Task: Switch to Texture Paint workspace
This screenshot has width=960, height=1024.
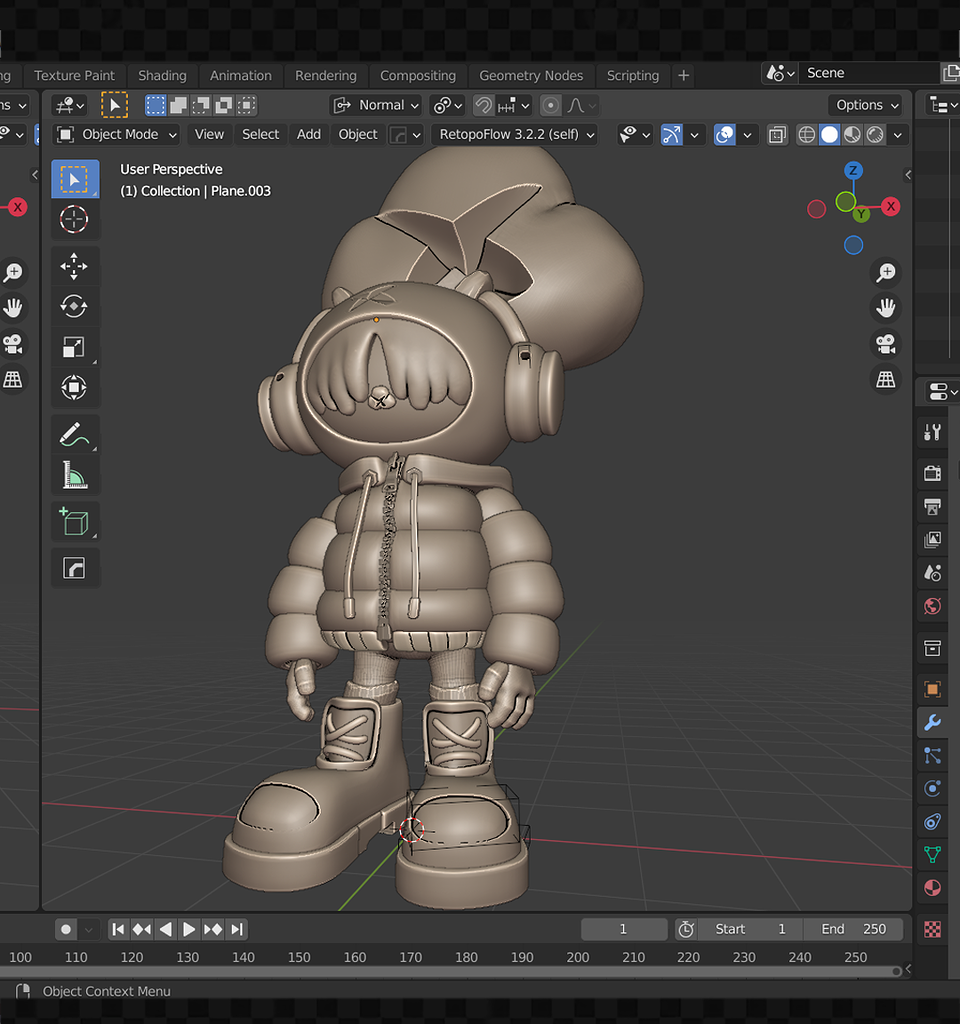Action: (x=74, y=76)
